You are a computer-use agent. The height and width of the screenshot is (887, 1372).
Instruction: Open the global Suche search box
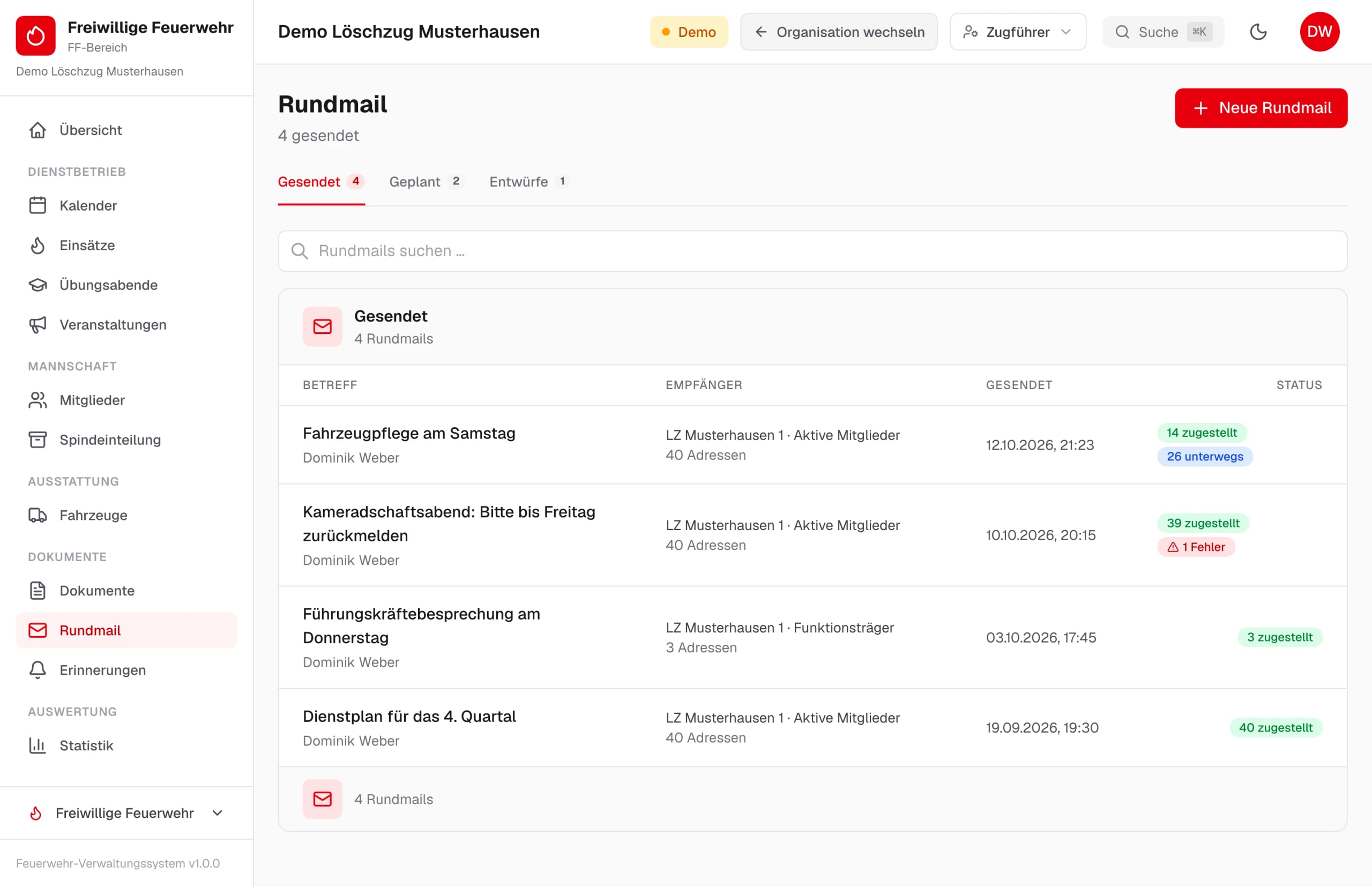pyautogui.click(x=1163, y=32)
